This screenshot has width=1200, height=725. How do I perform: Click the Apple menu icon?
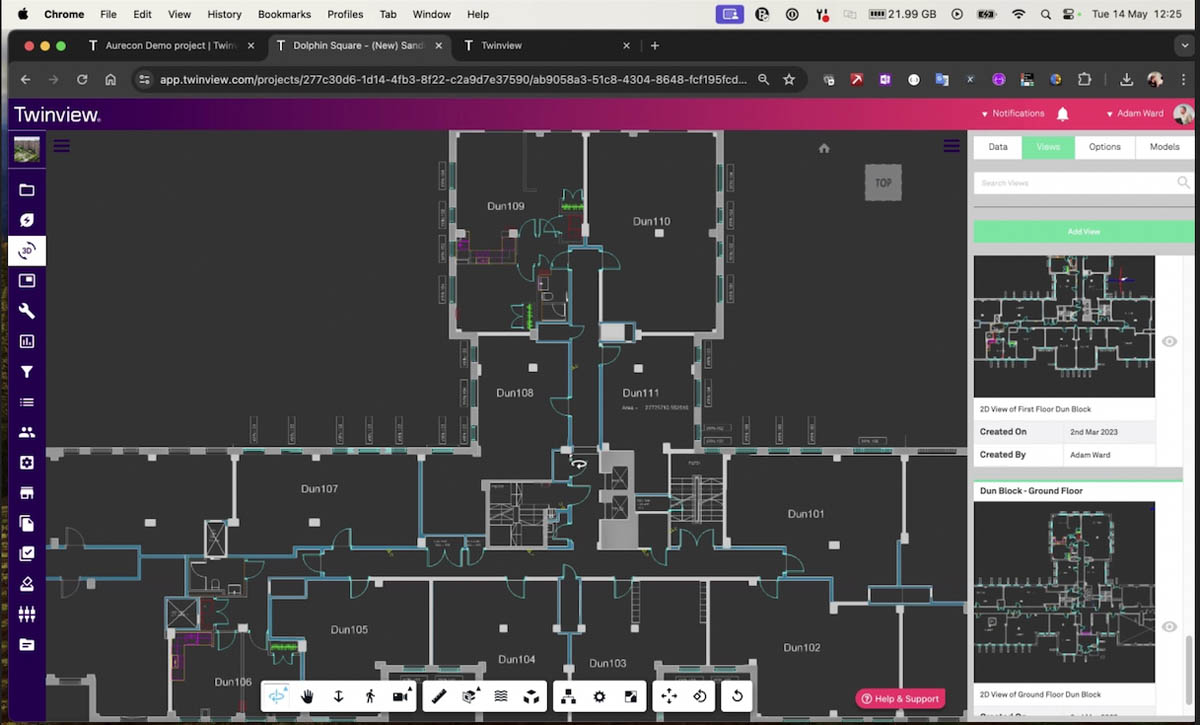(22, 15)
